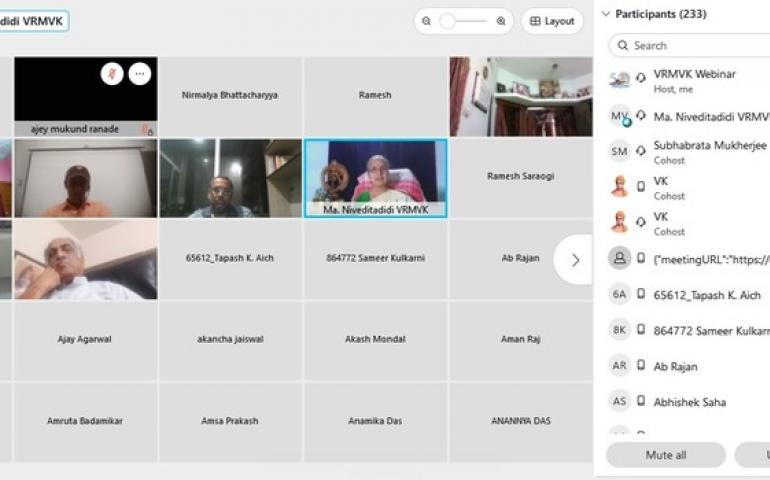Open the Layout button
770x480 pixels.
pos(552,21)
